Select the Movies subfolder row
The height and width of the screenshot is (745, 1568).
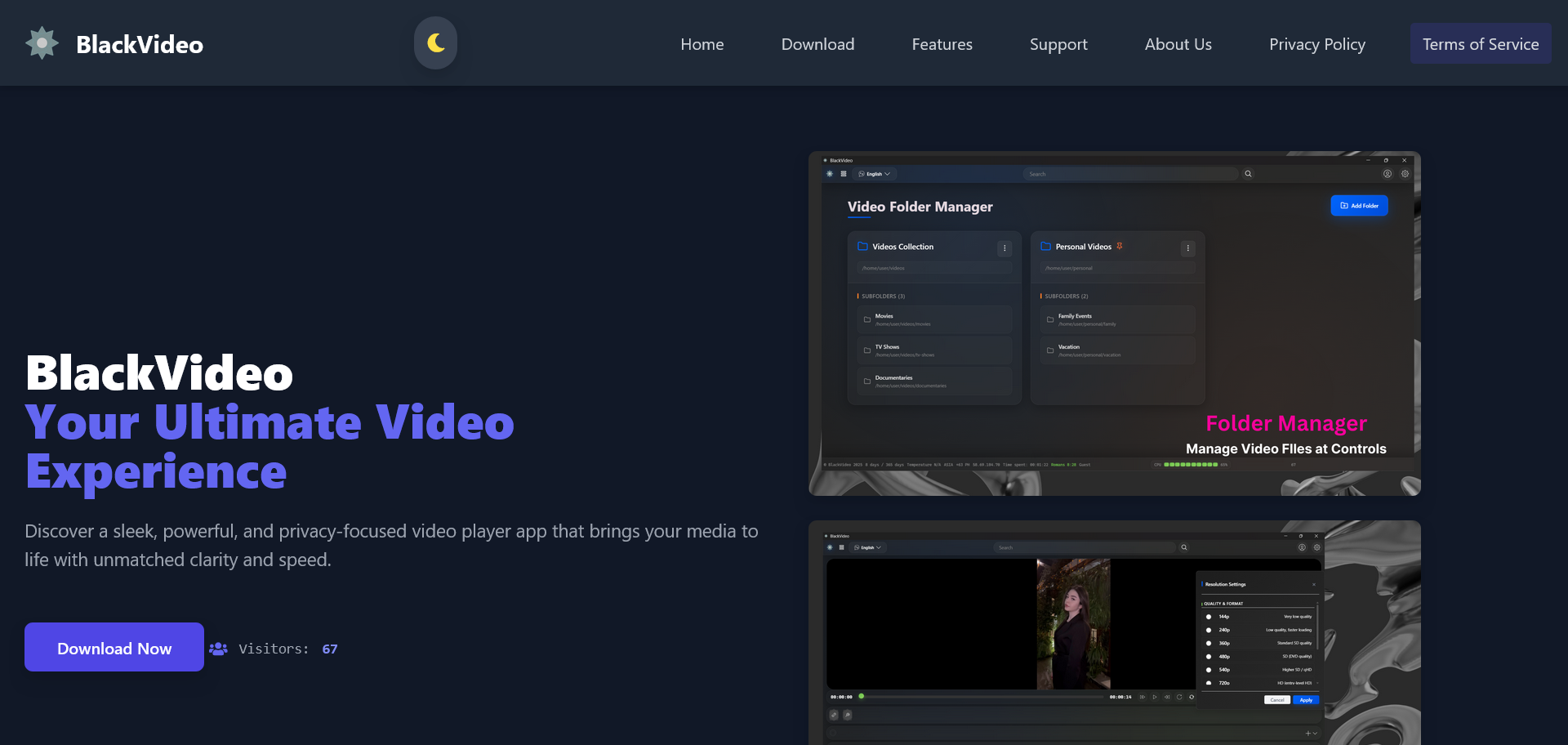tap(934, 319)
